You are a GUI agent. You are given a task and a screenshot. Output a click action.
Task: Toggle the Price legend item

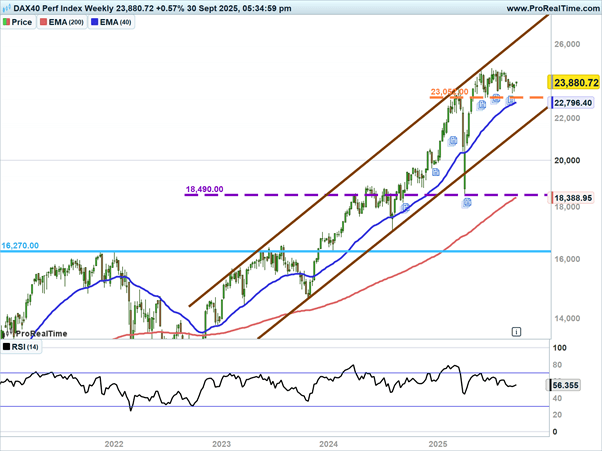click(x=22, y=22)
